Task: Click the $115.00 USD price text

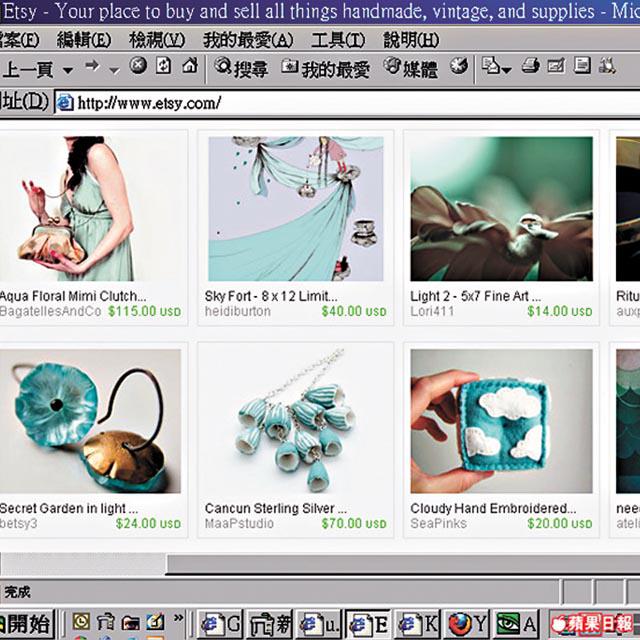Action: [144, 311]
